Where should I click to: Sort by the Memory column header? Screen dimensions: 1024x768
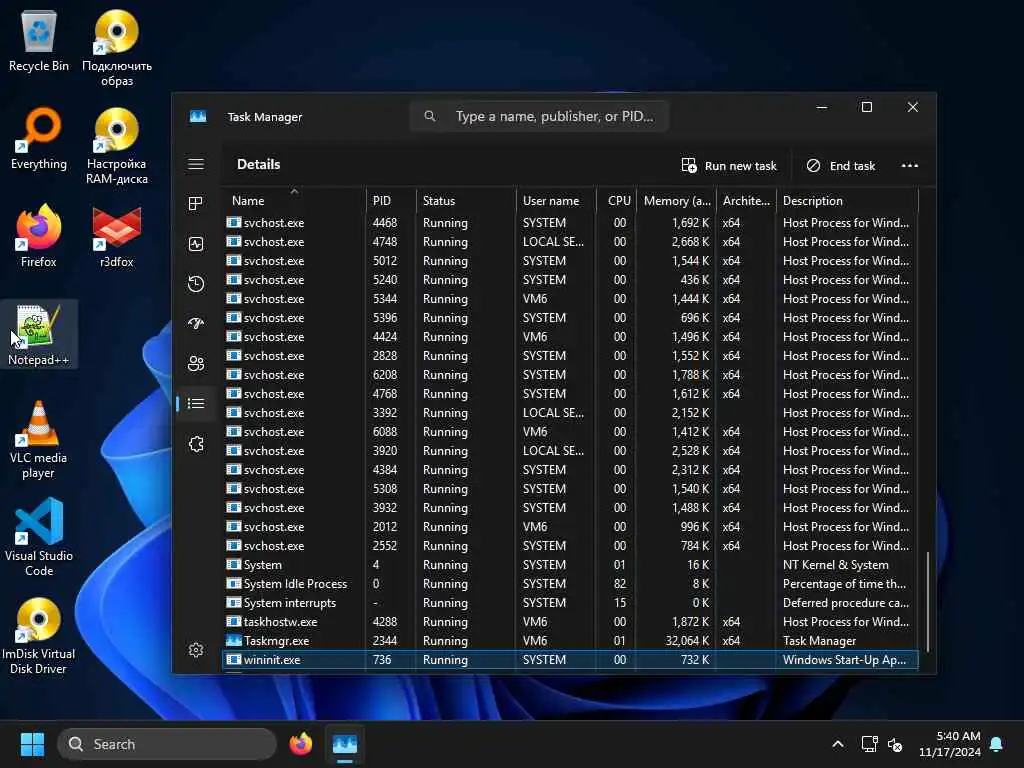(677, 200)
